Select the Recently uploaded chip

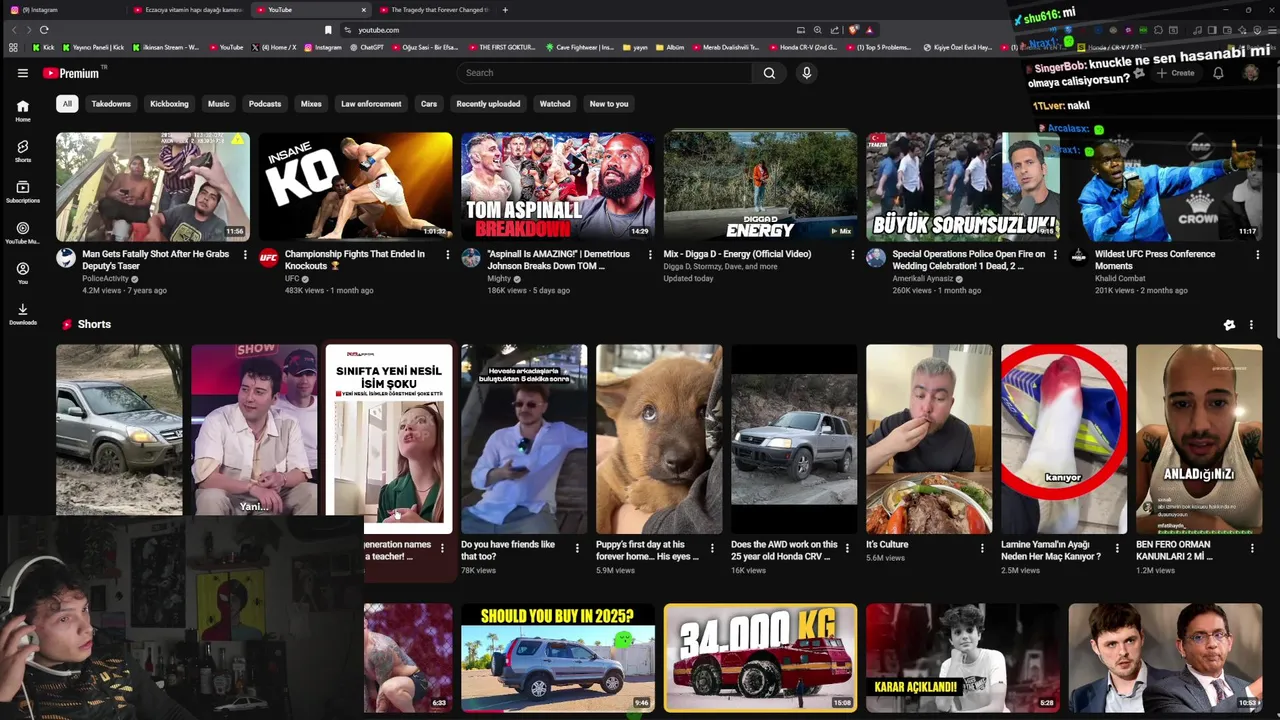coord(488,104)
